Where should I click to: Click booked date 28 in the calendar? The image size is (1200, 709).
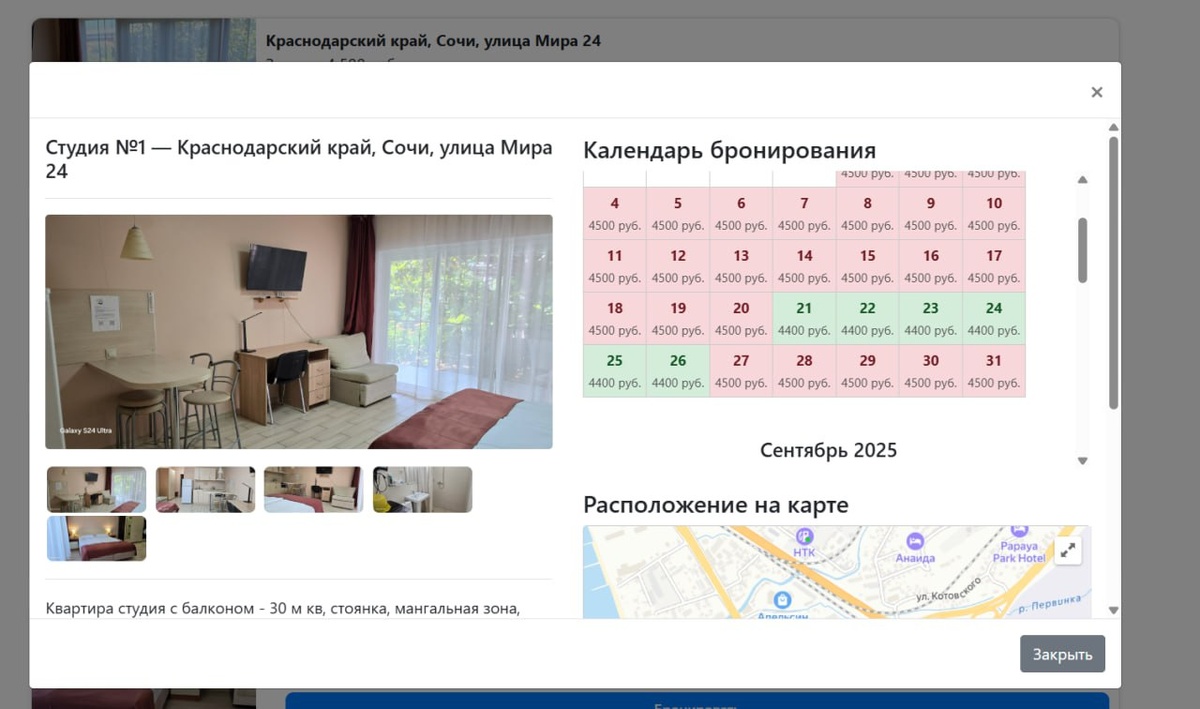point(804,371)
